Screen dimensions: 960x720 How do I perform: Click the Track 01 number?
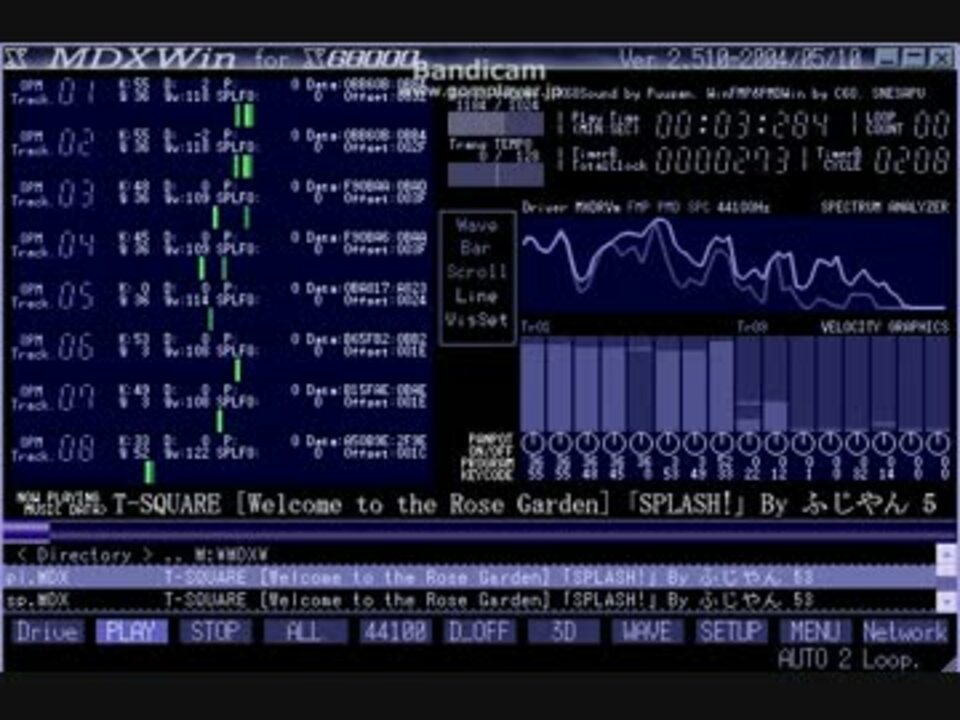[x=76, y=92]
